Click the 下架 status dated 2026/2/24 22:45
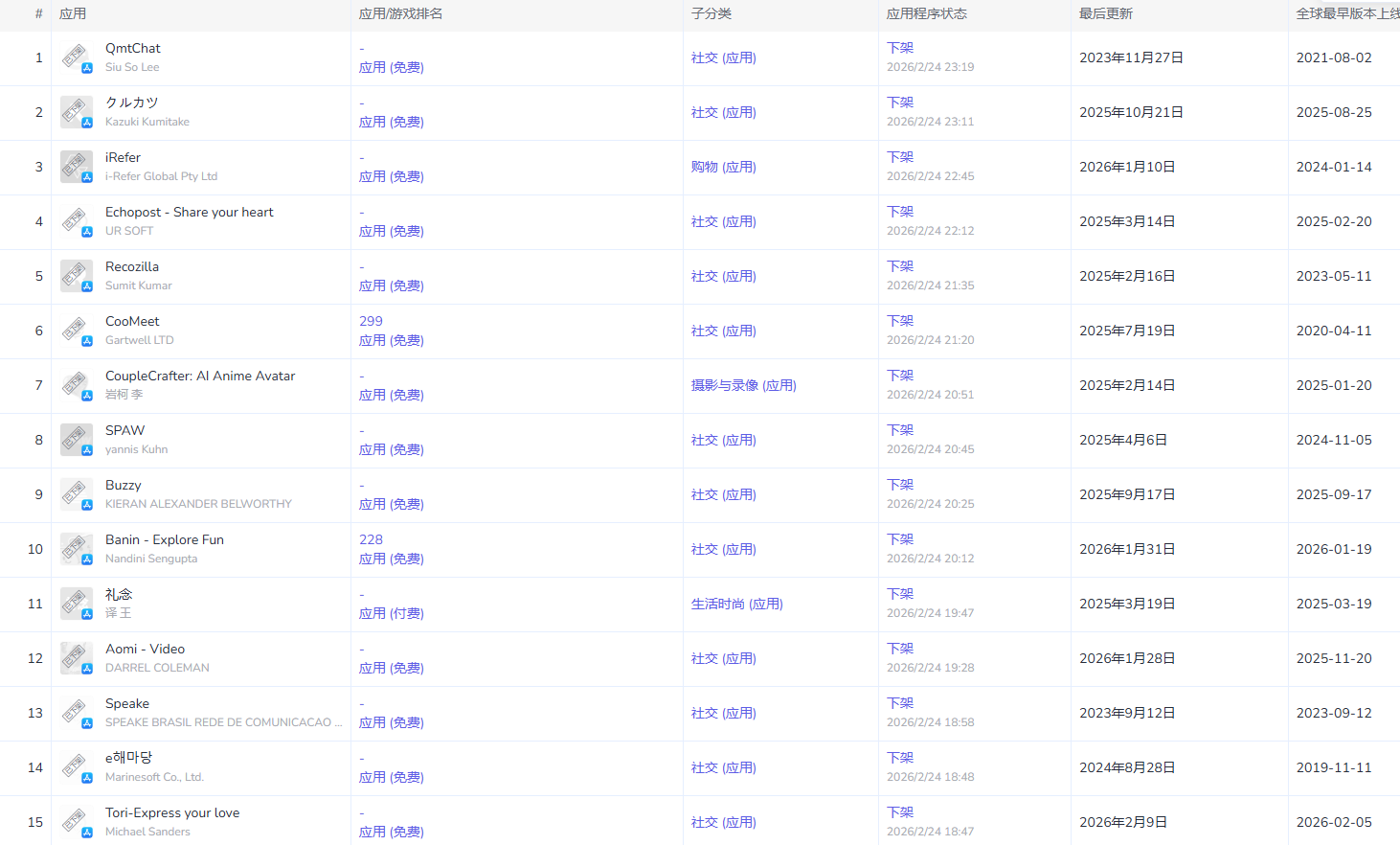This screenshot has width=1400, height=845. point(900,157)
